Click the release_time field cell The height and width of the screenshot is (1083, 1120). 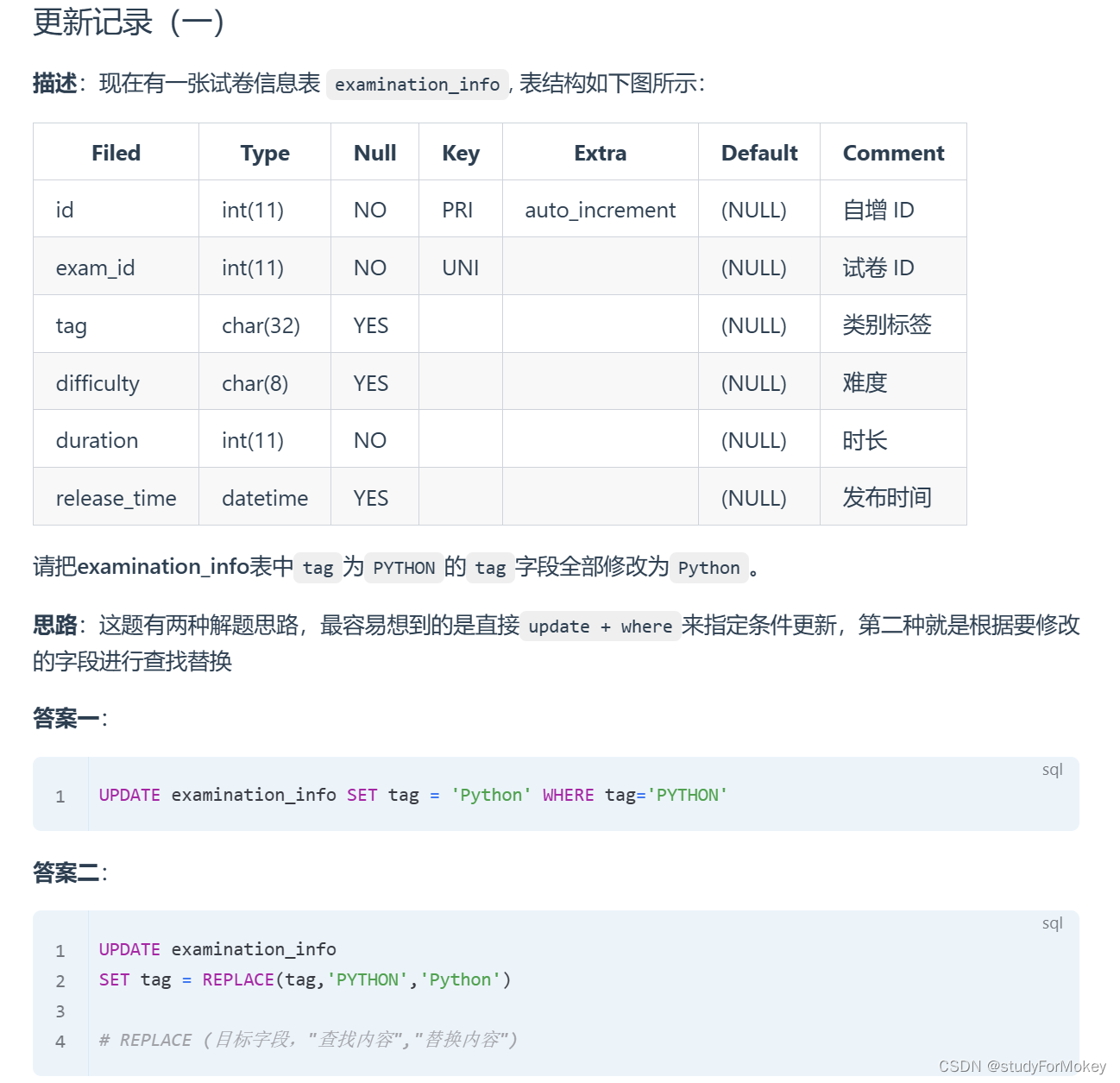[116, 497]
